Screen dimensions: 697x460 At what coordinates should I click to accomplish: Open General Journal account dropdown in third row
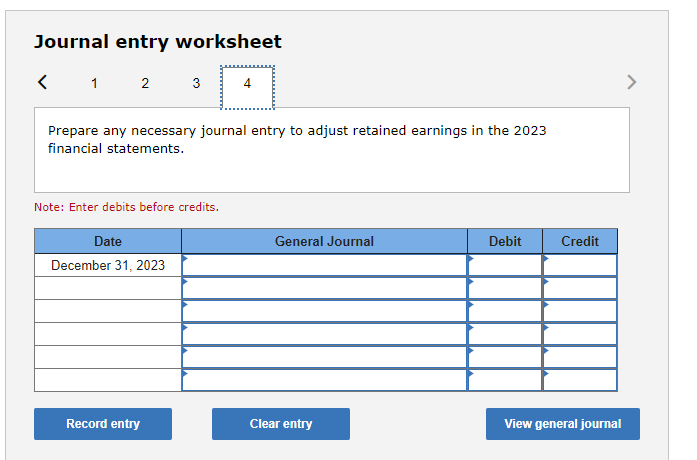coord(324,312)
